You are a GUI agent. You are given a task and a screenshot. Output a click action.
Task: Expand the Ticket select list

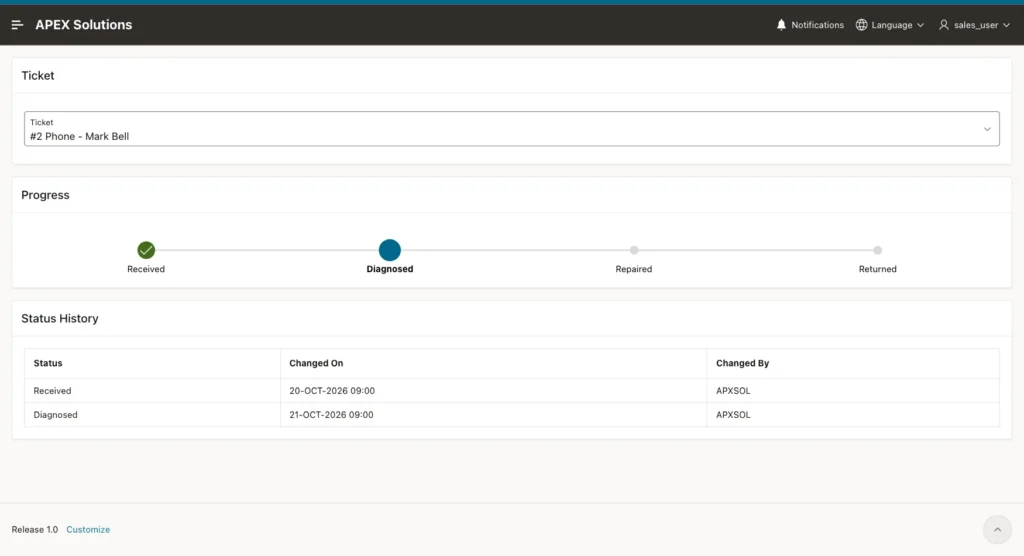511,129
